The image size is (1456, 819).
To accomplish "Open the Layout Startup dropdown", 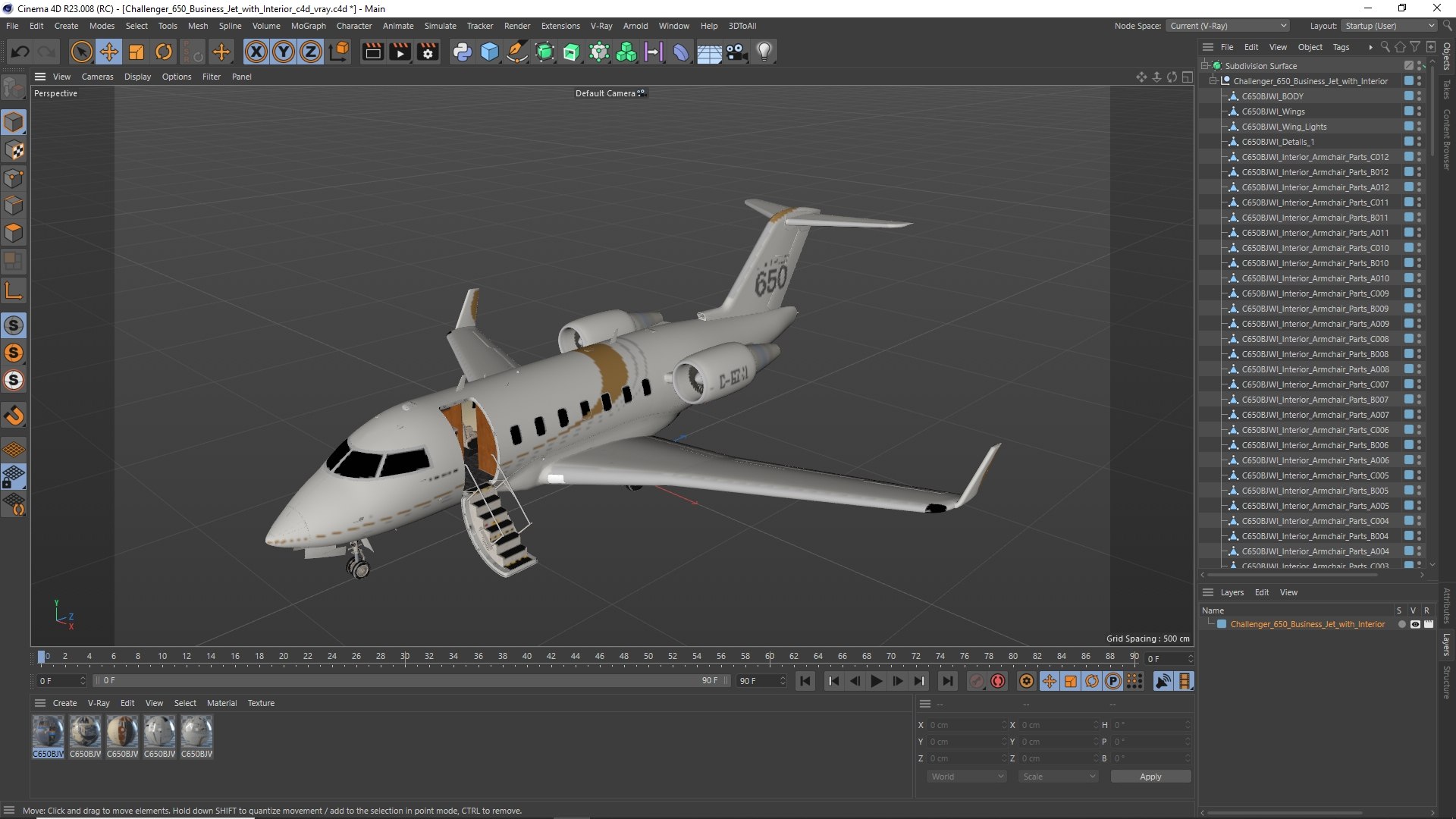I will [1389, 26].
